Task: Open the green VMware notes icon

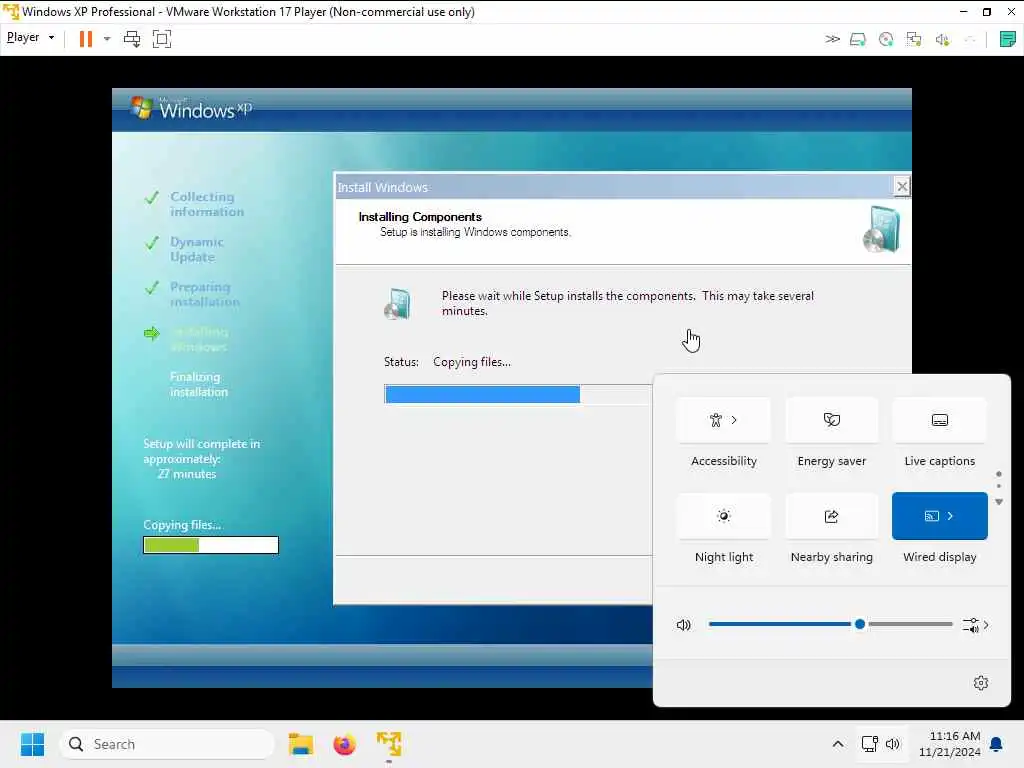Action: 1008,39
